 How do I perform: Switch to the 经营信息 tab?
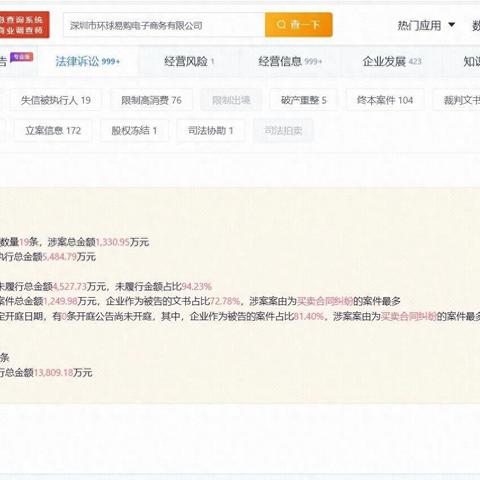(x=290, y=61)
